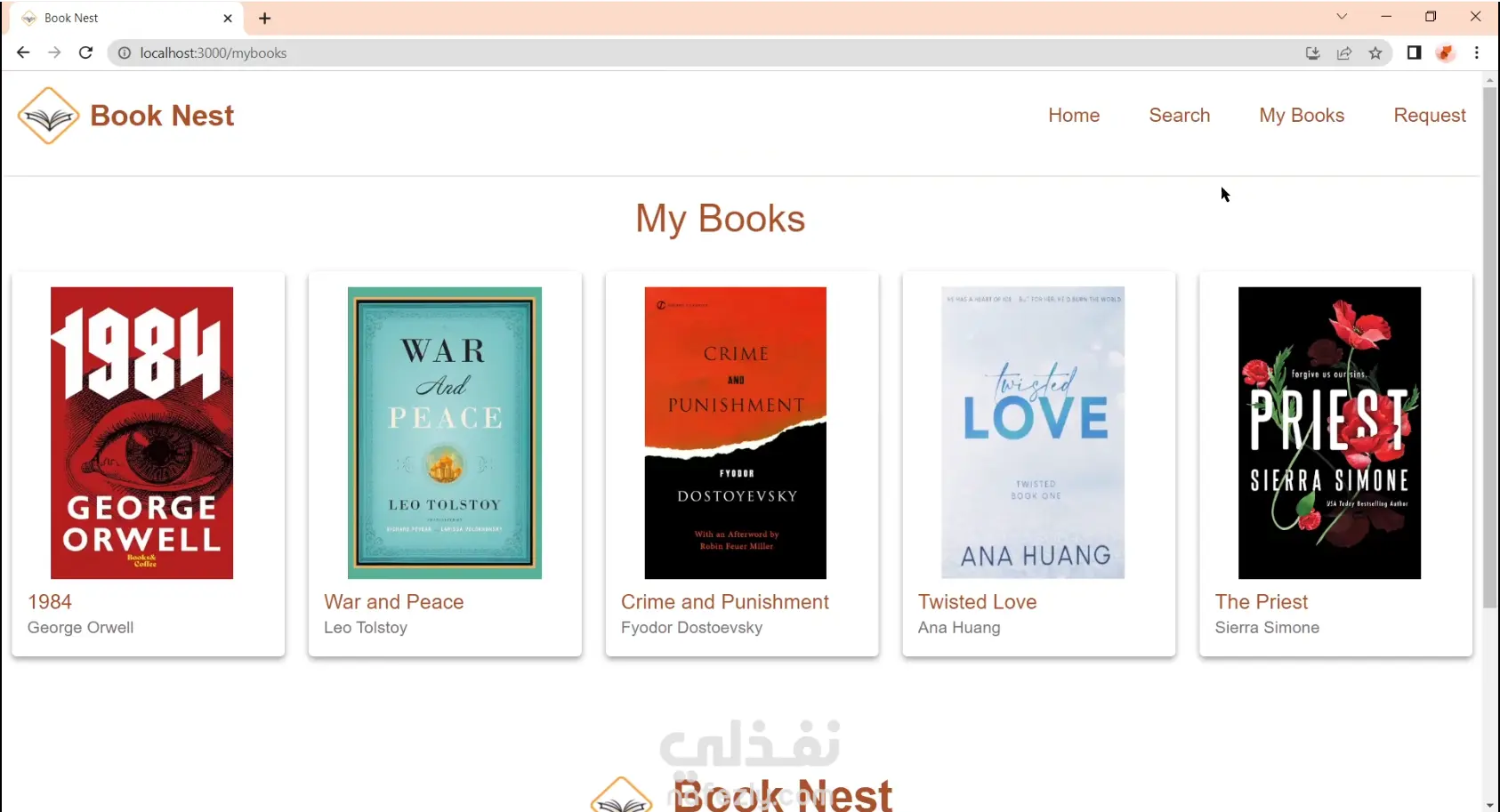Open the 1984 book cover

point(141,432)
